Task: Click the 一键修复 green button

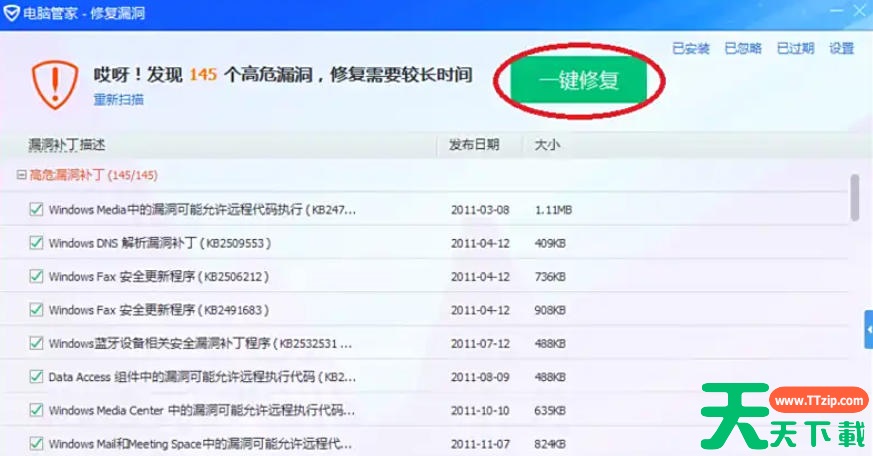Action: pyautogui.click(x=578, y=80)
